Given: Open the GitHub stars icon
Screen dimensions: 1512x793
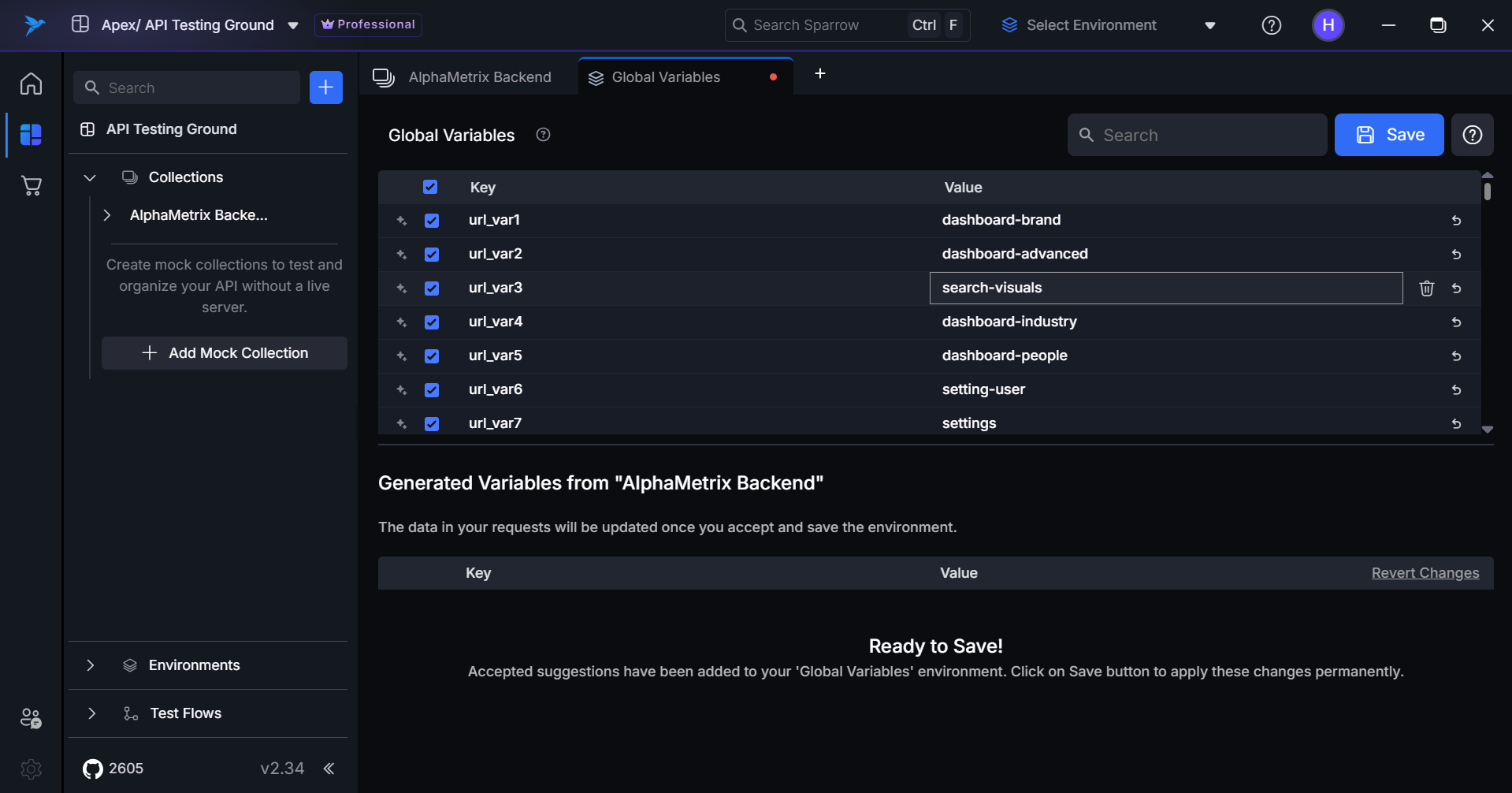Looking at the screenshot, I should tap(93, 769).
